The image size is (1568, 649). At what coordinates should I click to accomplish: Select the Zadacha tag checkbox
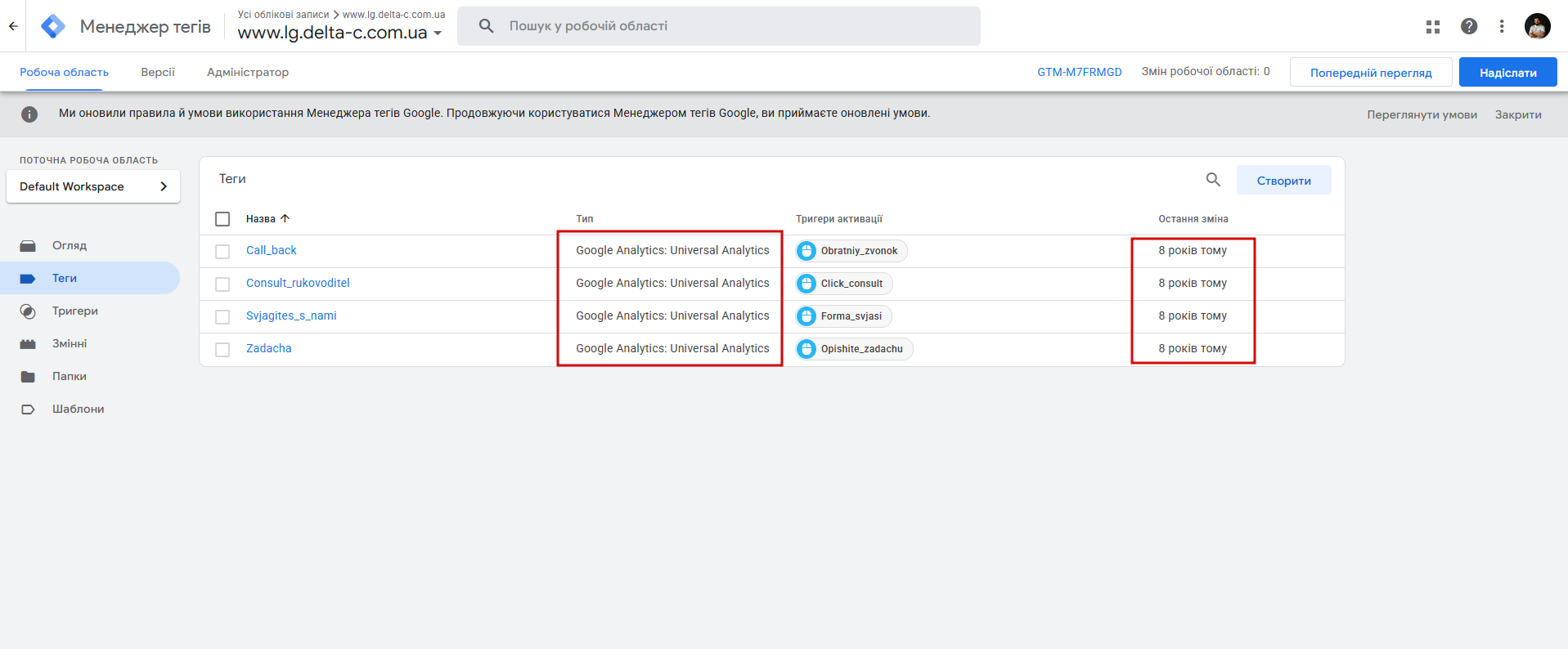click(x=222, y=349)
